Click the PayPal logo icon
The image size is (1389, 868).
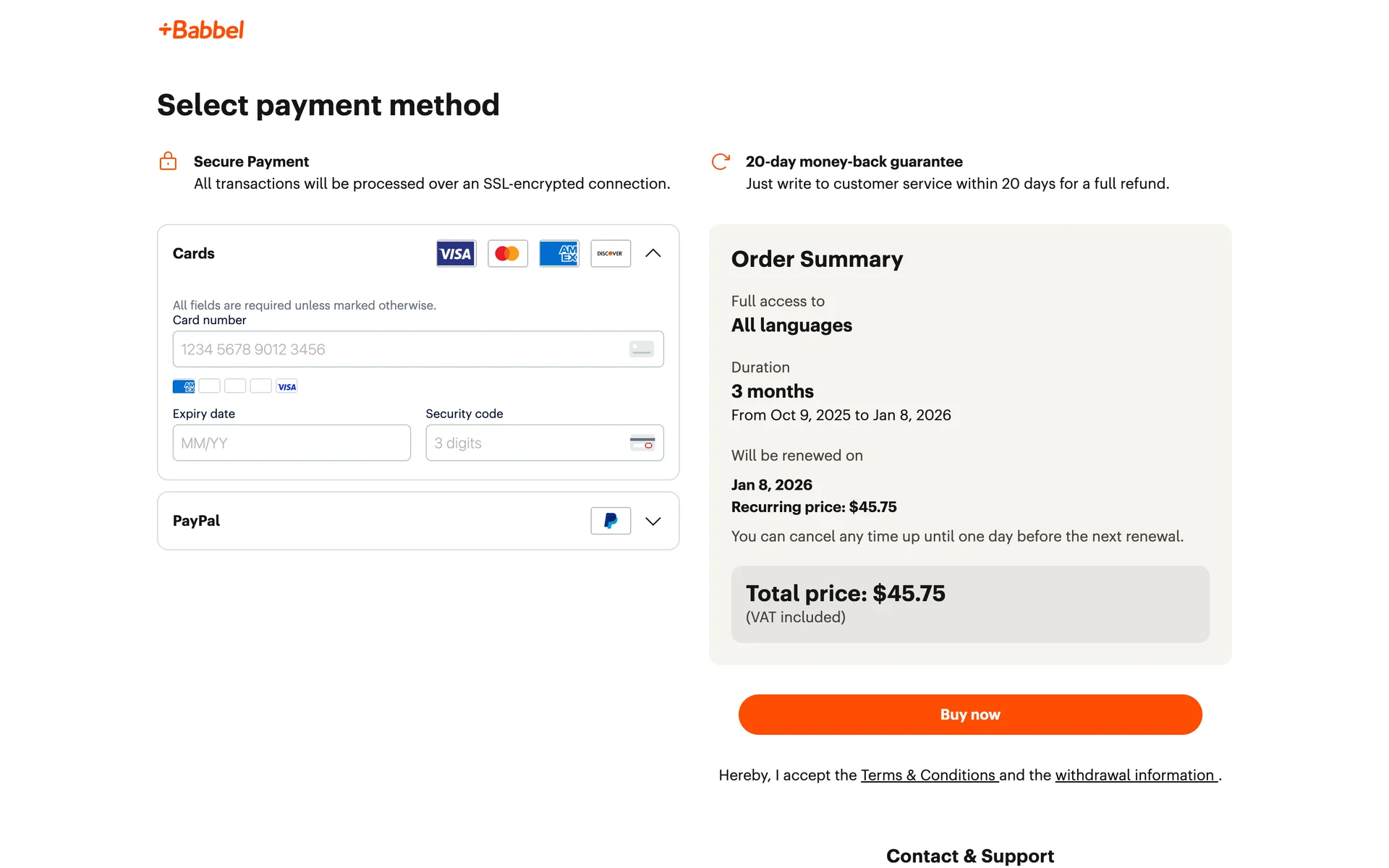click(x=611, y=521)
